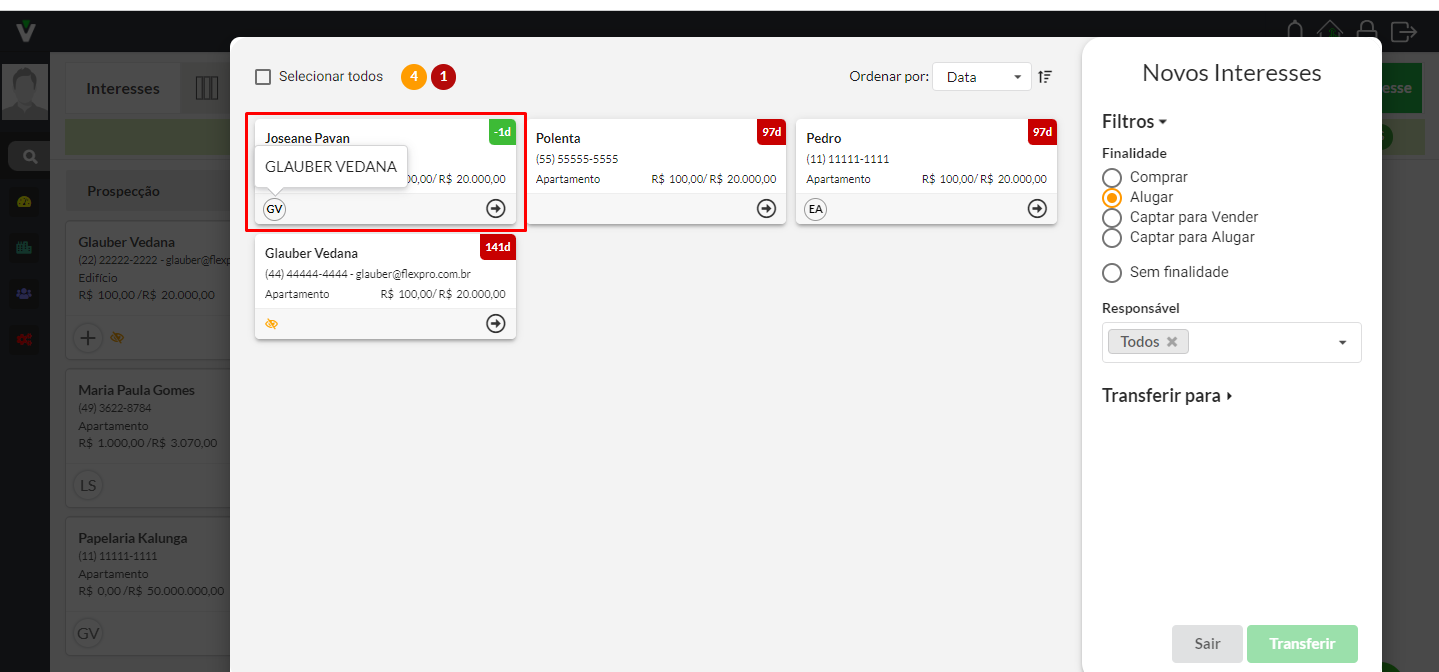The image size is (1439, 672).
Task: Click the 141d badge on Glauber Vedana card
Action: (x=498, y=247)
